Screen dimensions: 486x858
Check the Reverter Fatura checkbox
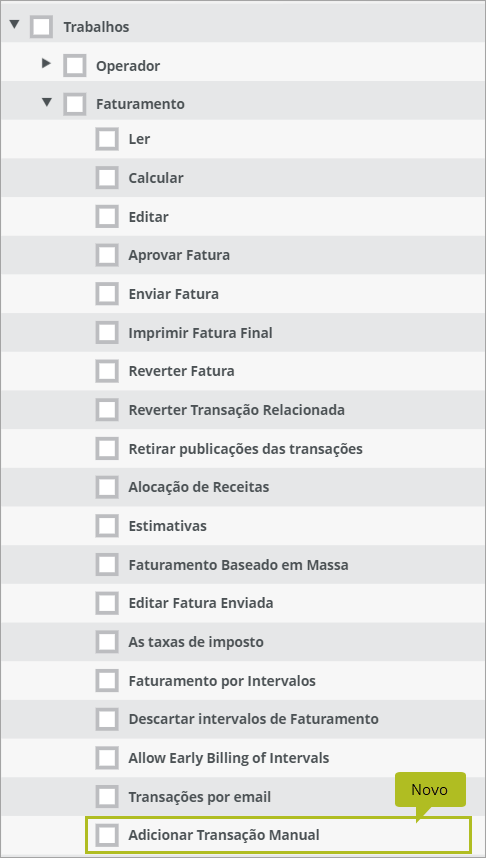(107, 371)
